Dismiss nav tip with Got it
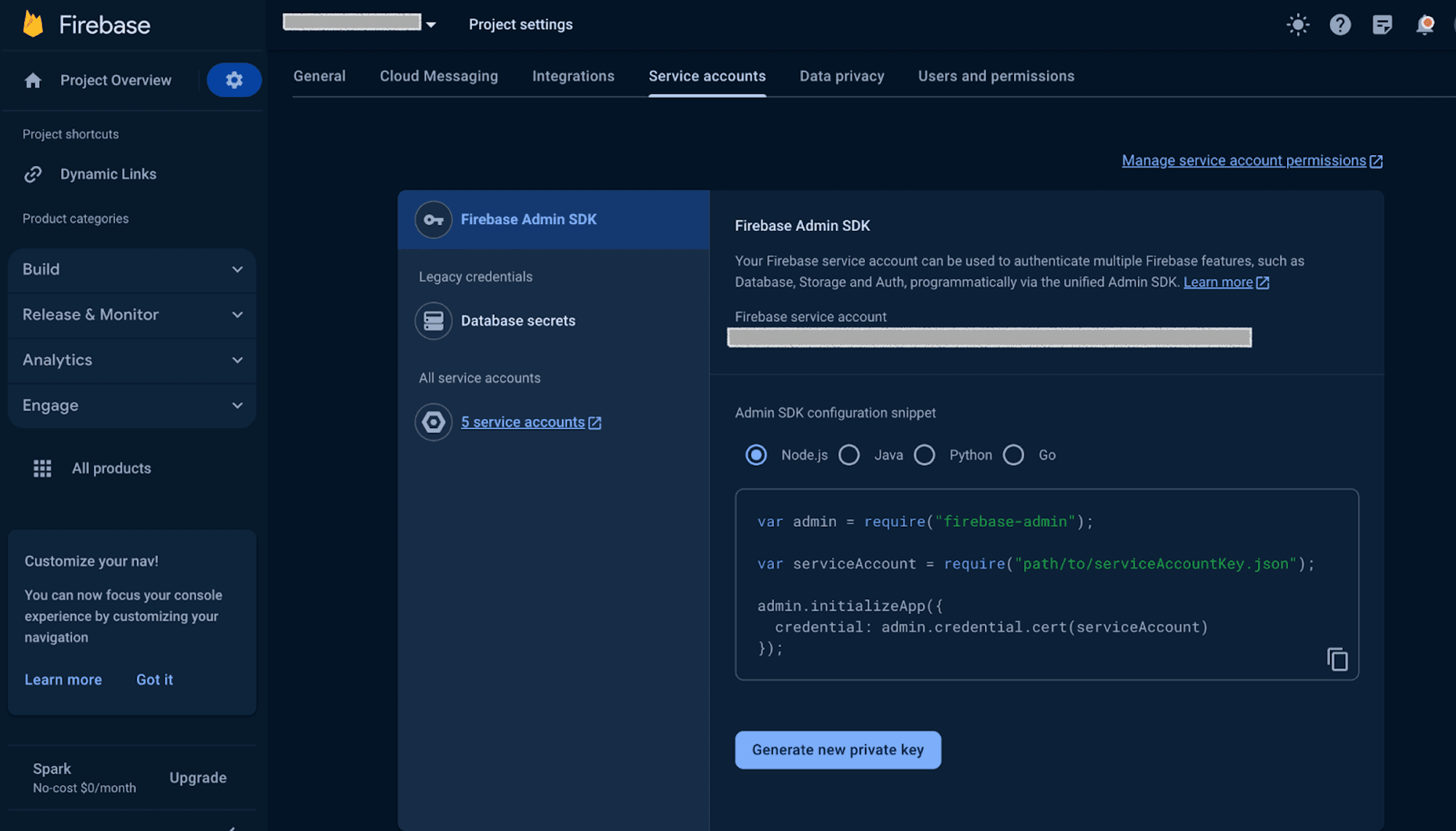1456x831 pixels. pyautogui.click(x=154, y=680)
